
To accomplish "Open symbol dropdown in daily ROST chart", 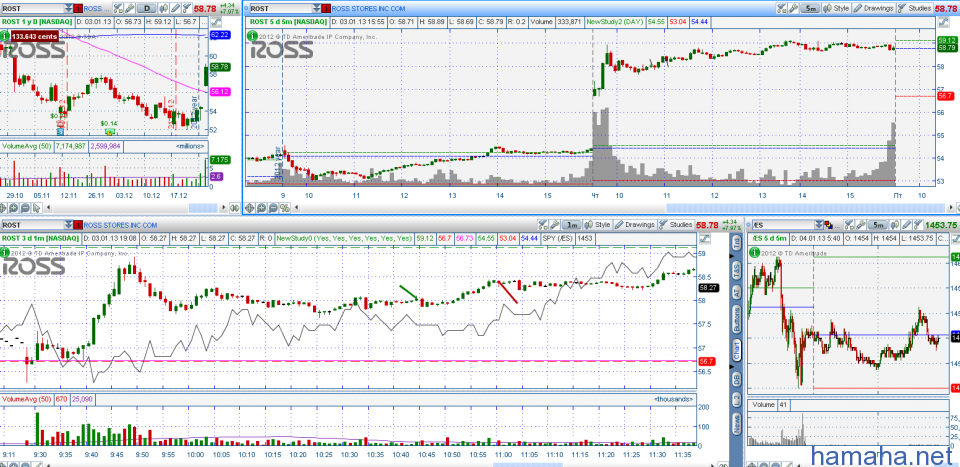I will tap(68, 9).
